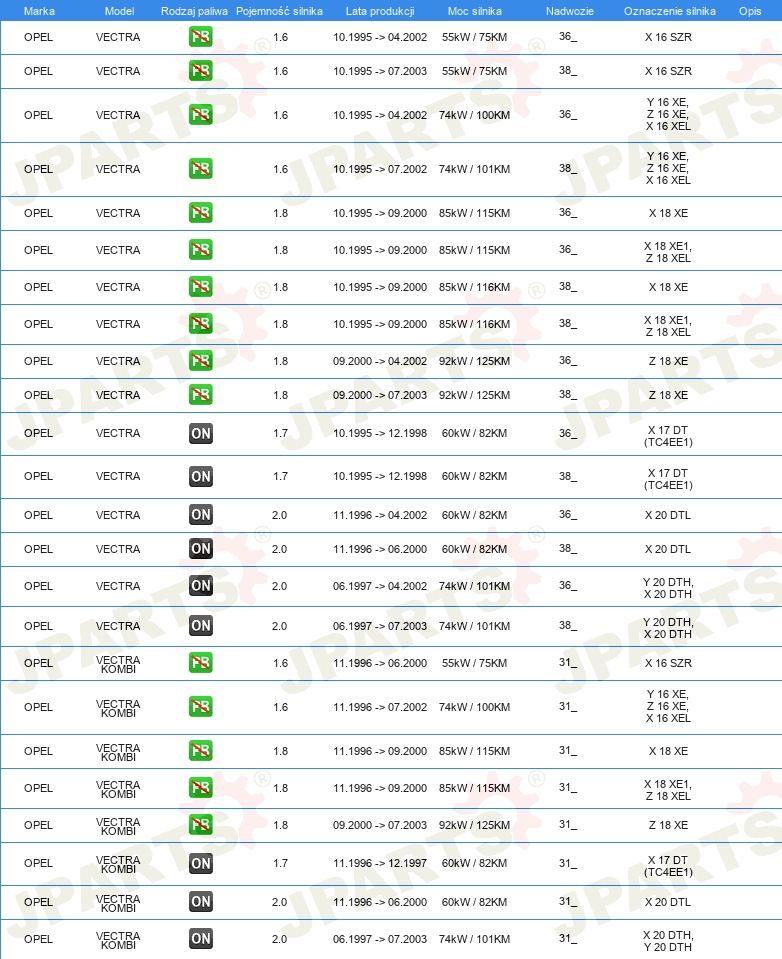Click petrol icon in 10.1995 -> 07.2002 row
The image size is (782, 959).
201,169
